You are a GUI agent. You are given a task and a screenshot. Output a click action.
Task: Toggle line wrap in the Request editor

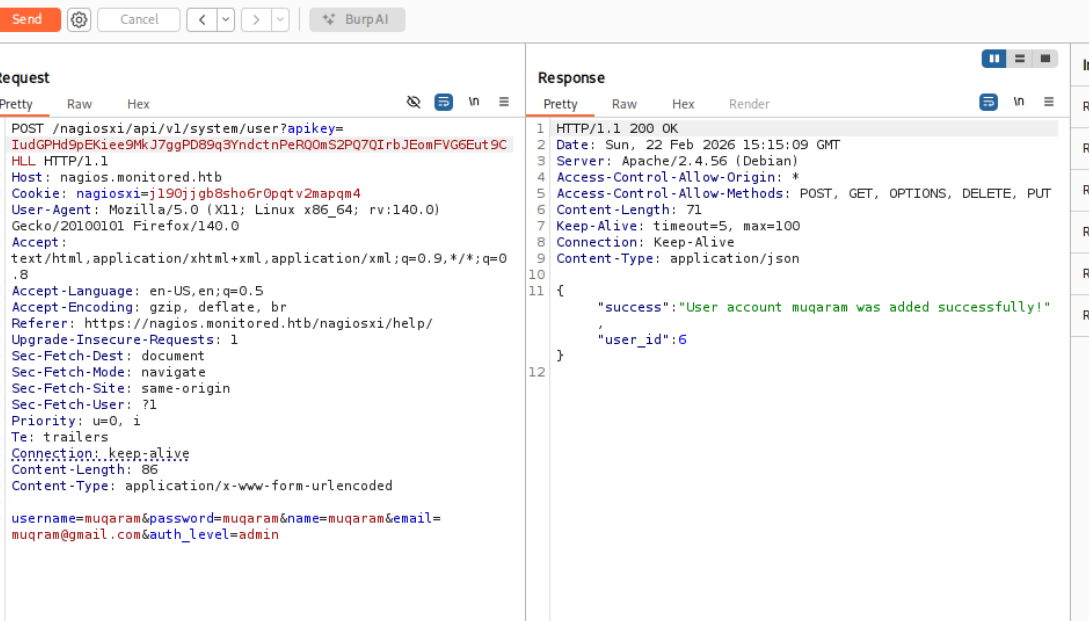coord(443,102)
